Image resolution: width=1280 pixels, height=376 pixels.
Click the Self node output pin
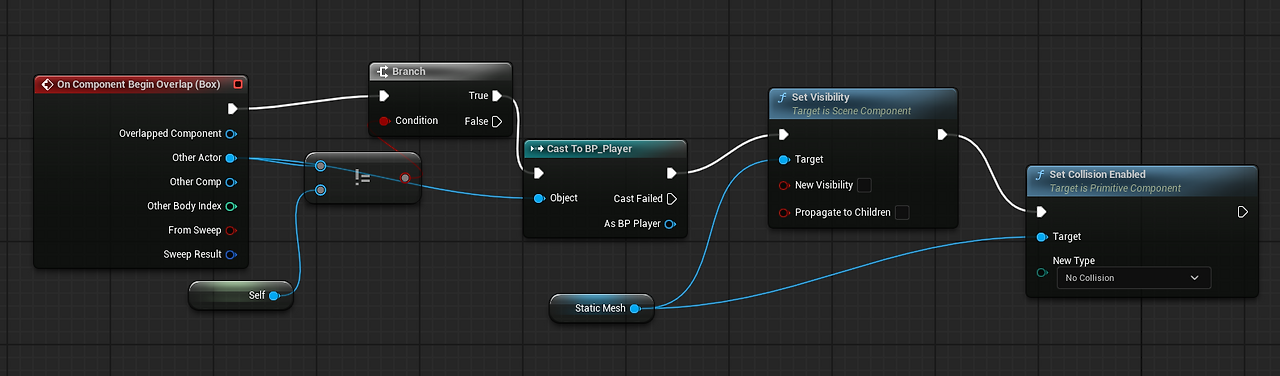pos(274,295)
